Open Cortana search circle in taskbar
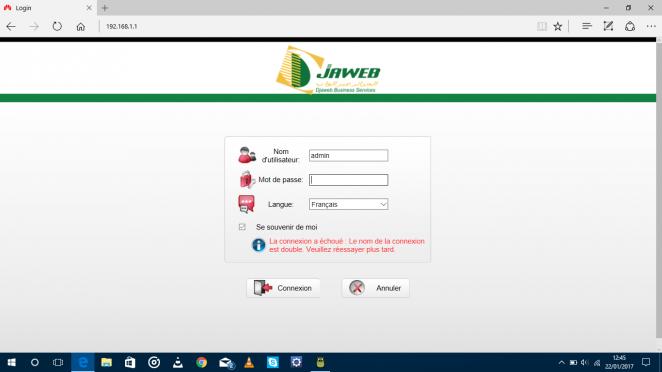 pos(35,362)
